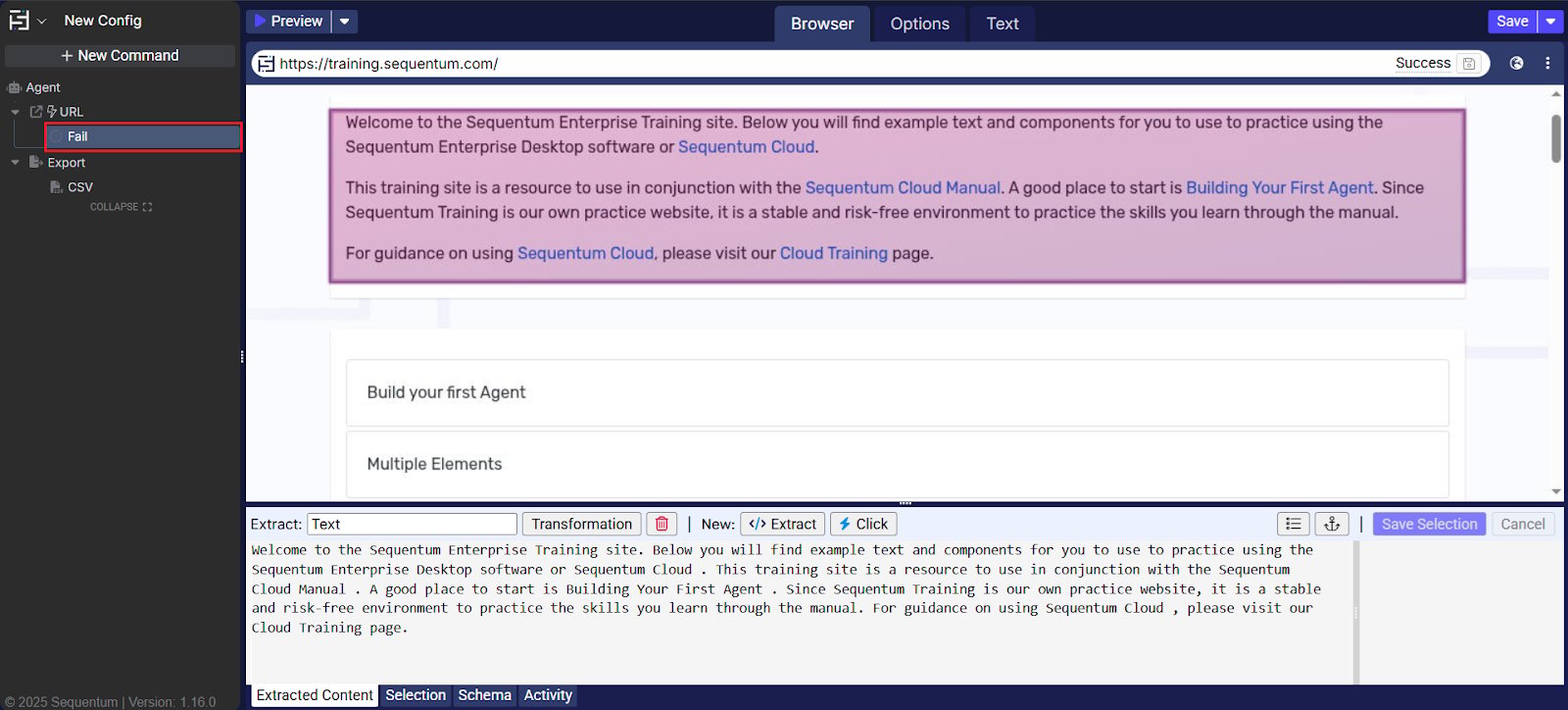Open the three-dot browser menu
Screen dimensions: 1568x710
[1547, 63]
